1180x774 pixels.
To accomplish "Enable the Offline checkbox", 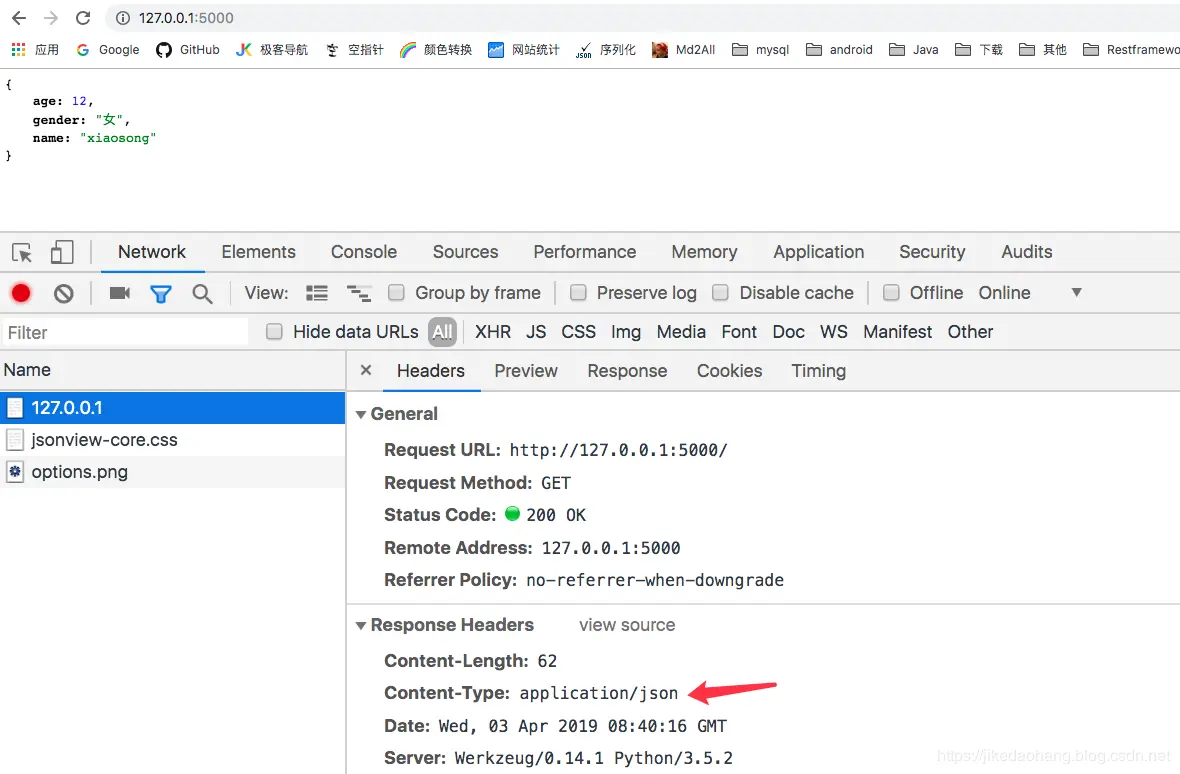I will coord(891,293).
